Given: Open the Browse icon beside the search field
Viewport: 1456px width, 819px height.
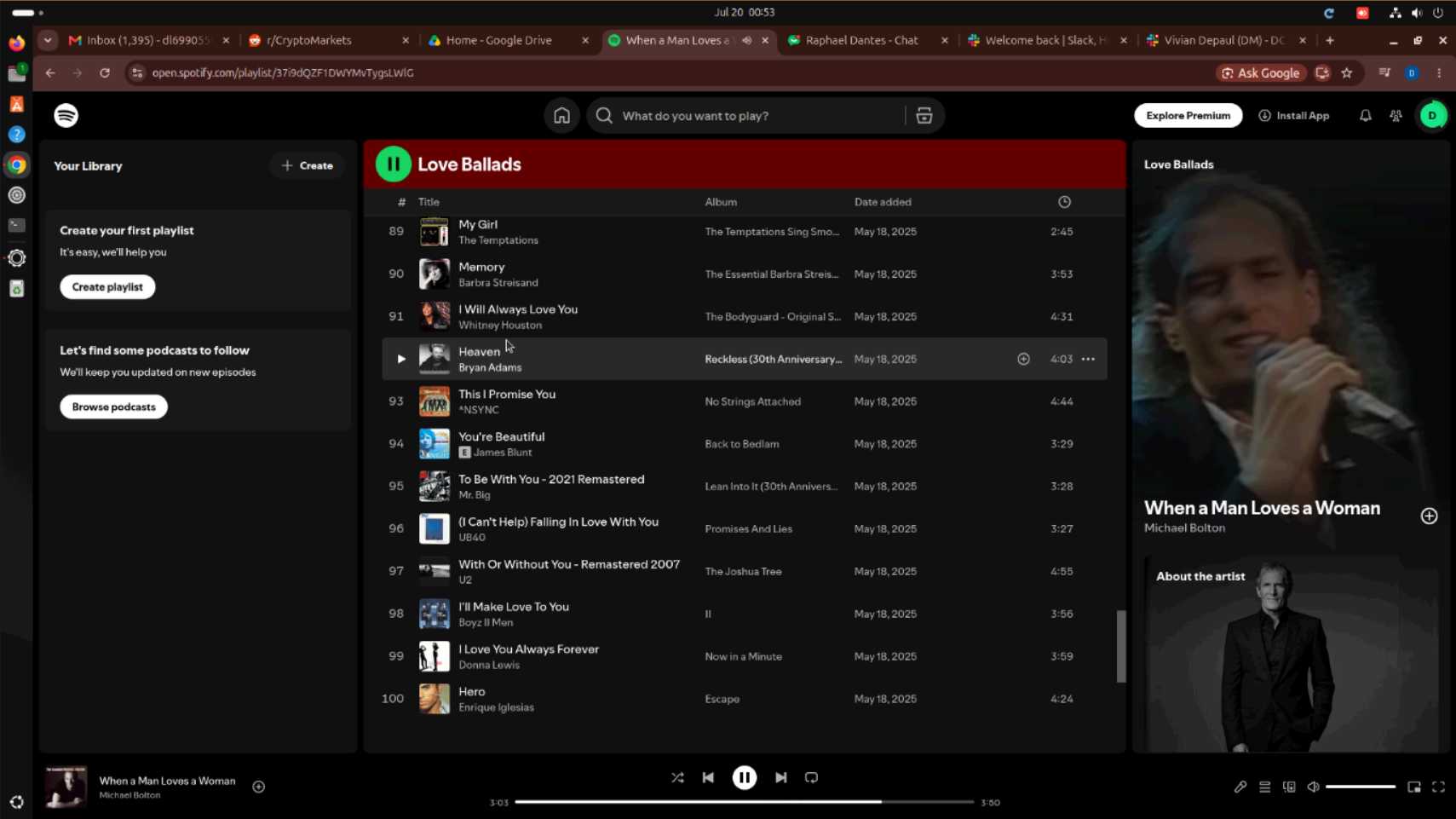Looking at the screenshot, I should pyautogui.click(x=924, y=116).
